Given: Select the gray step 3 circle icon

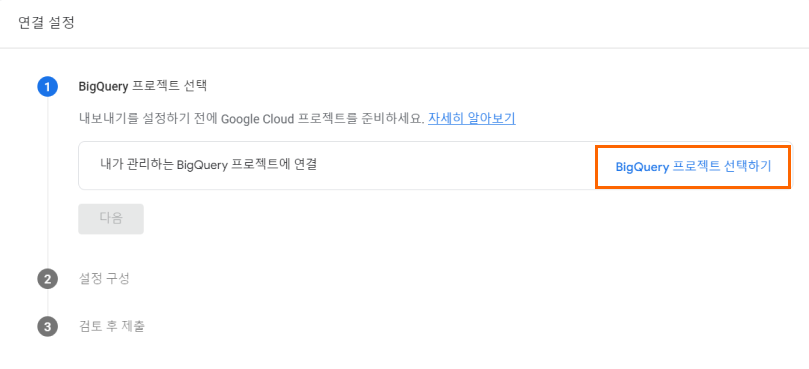Looking at the screenshot, I should coord(47,327).
